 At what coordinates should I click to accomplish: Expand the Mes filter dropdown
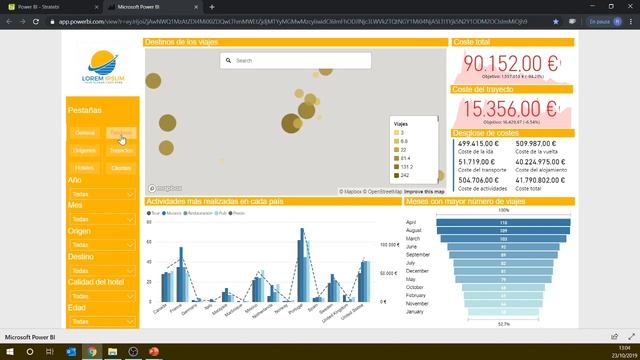[102, 220]
